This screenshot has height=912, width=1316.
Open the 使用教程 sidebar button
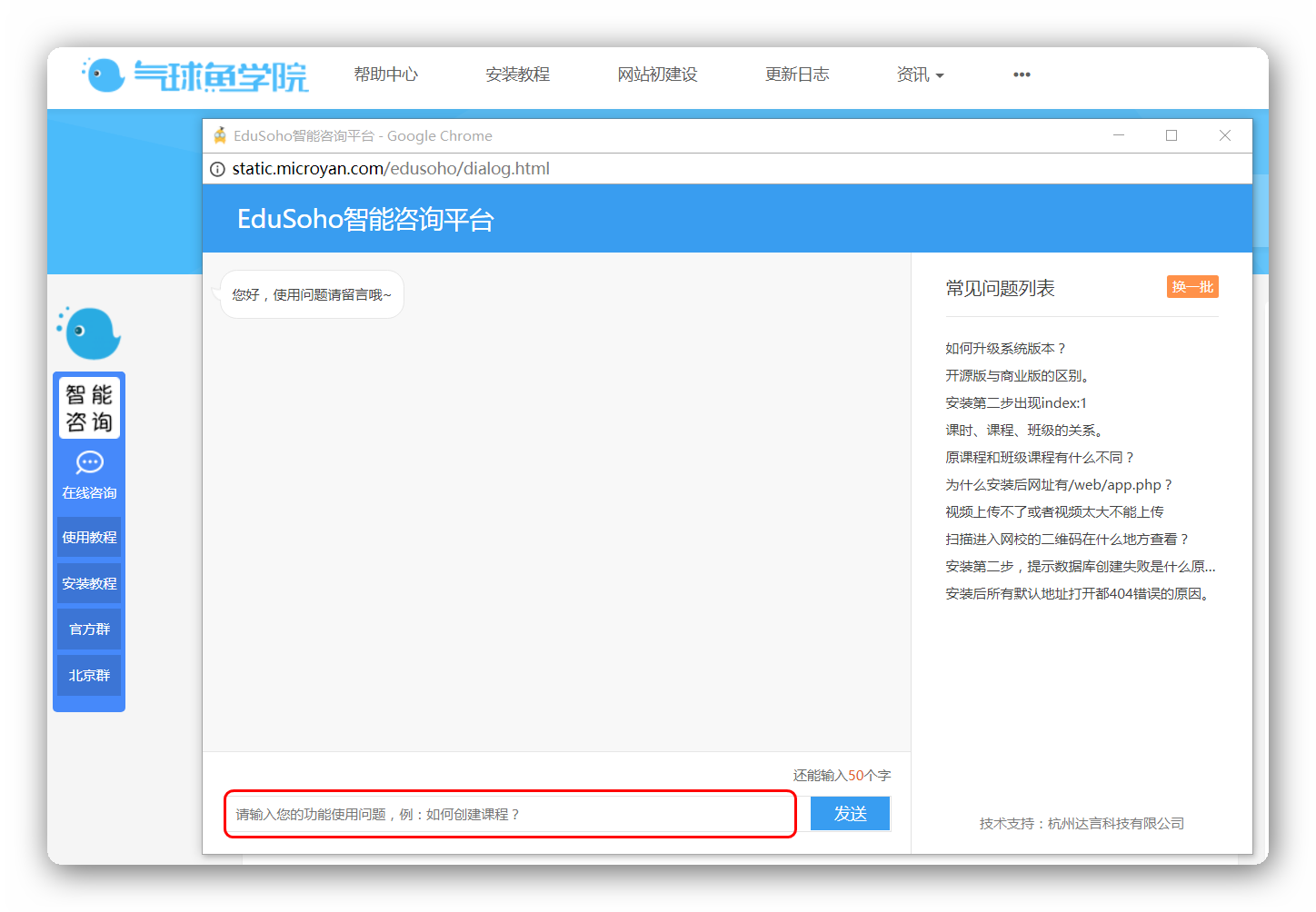(x=89, y=538)
